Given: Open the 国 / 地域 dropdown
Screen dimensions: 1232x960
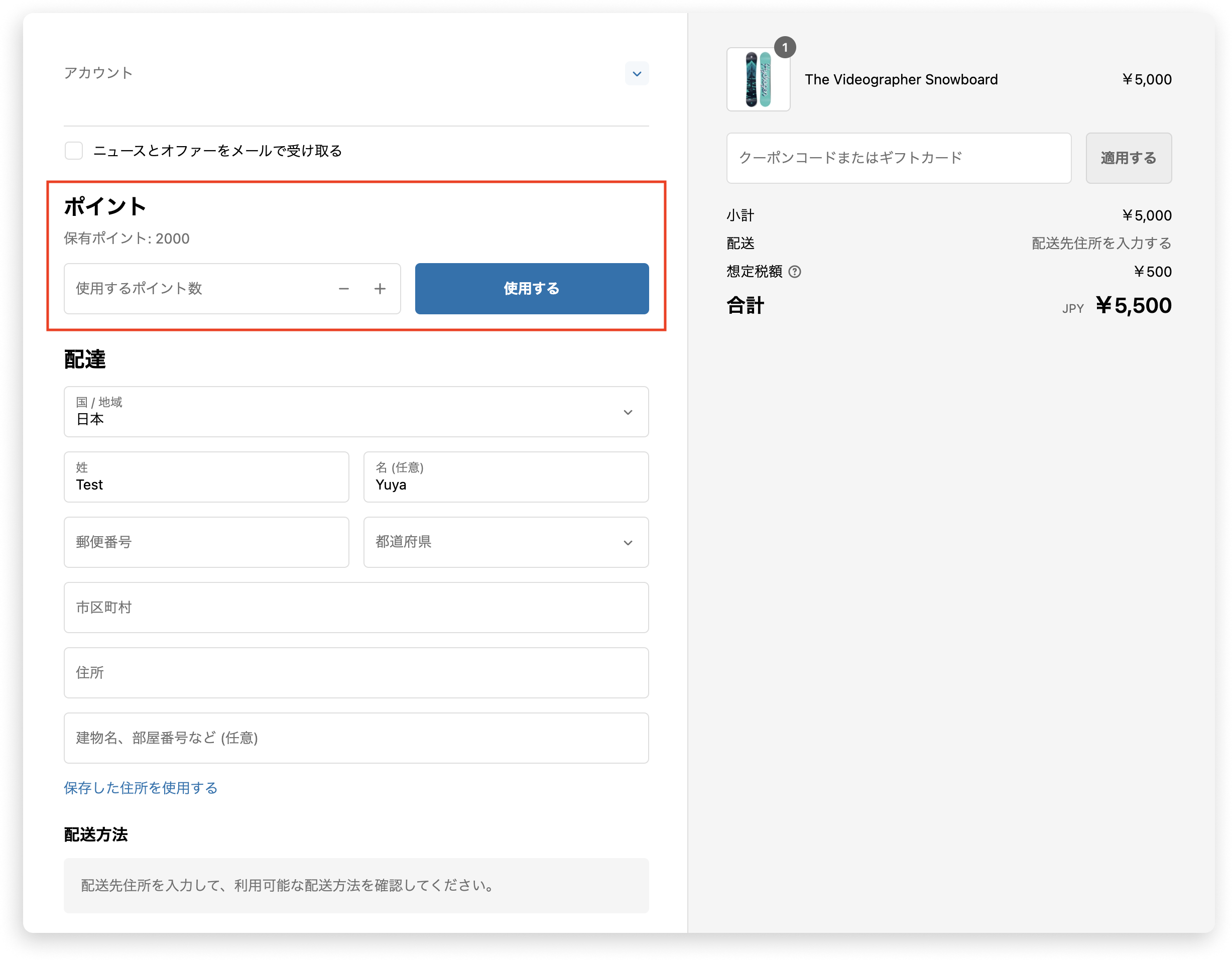Looking at the screenshot, I should 356,412.
